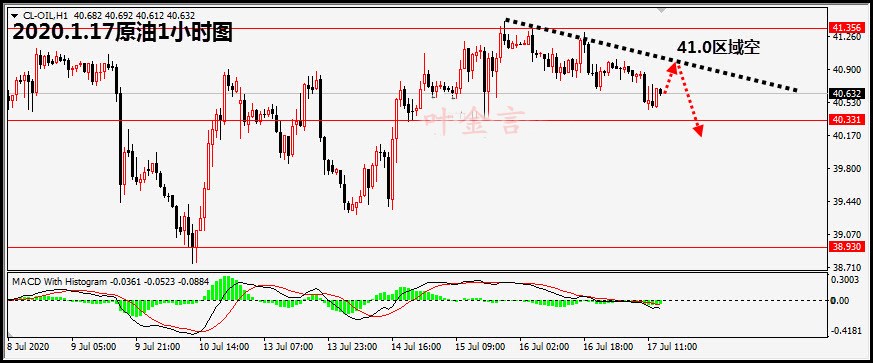The width and height of the screenshot is (873, 363).
Task: Click the 8 Jul 2020 time label
Action: 29,346
